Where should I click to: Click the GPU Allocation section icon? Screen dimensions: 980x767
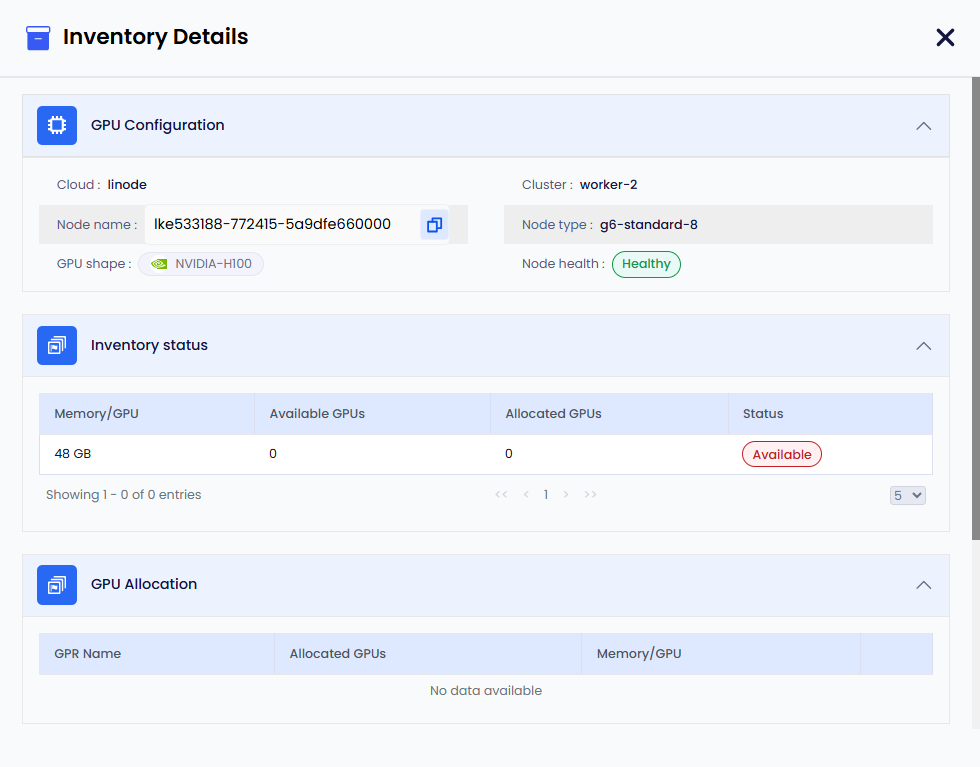[57, 585]
